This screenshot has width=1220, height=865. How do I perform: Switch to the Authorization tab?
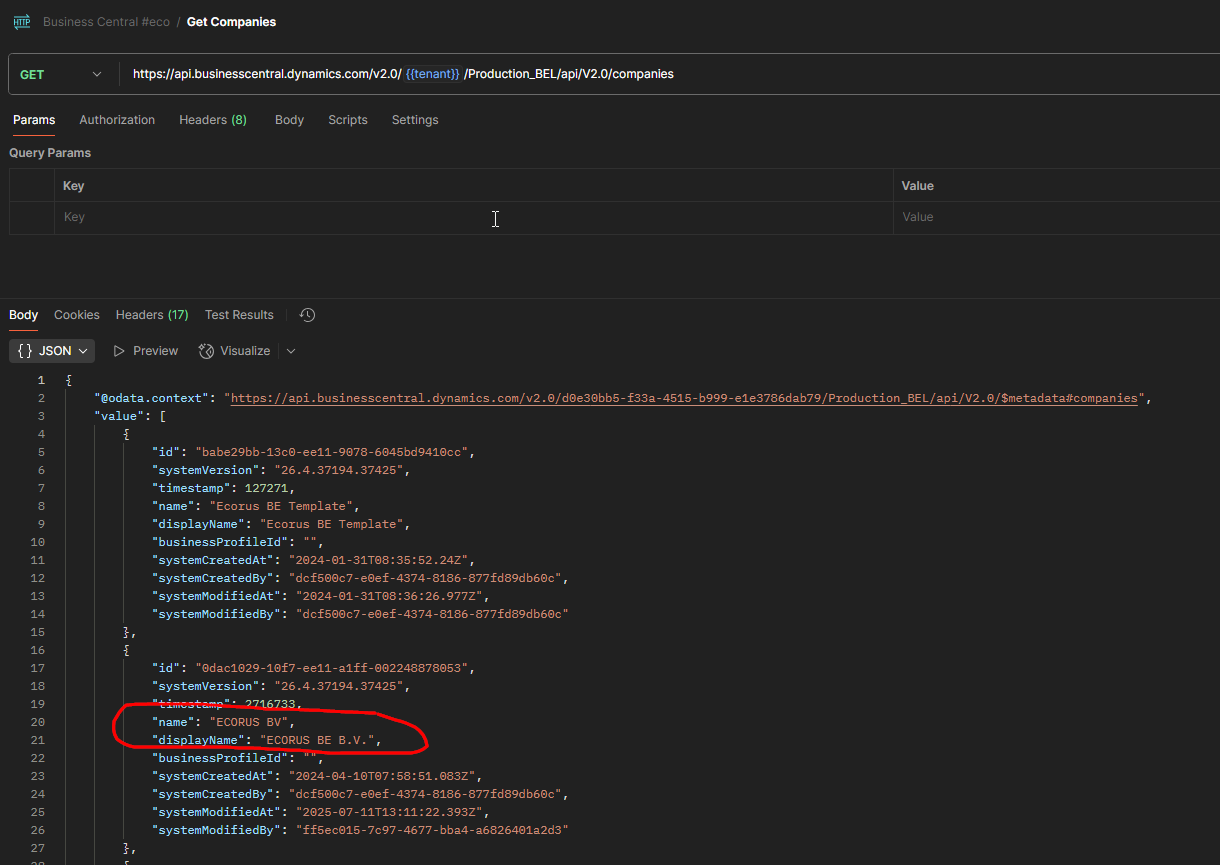point(117,120)
